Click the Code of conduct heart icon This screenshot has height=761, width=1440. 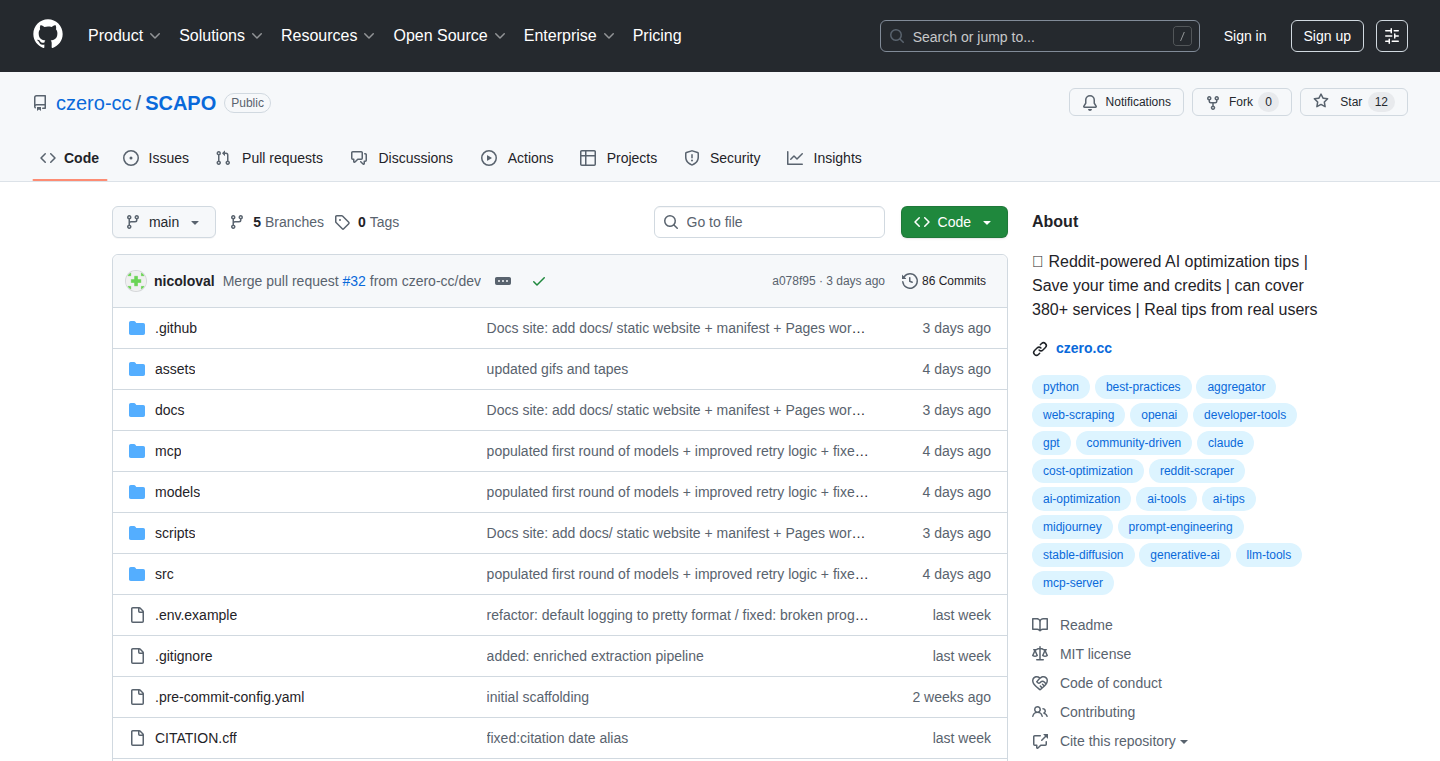tap(1040, 683)
